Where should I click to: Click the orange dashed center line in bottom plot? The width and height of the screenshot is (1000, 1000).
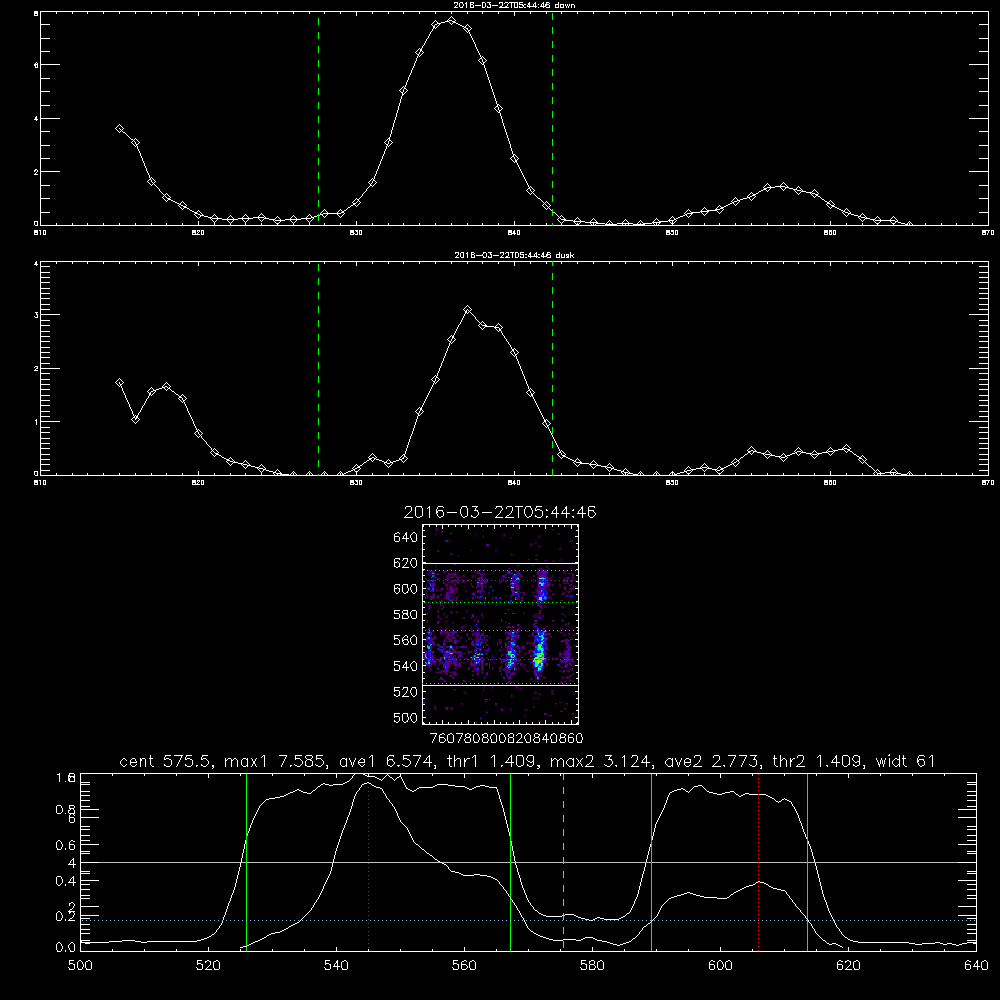[x=563, y=861]
